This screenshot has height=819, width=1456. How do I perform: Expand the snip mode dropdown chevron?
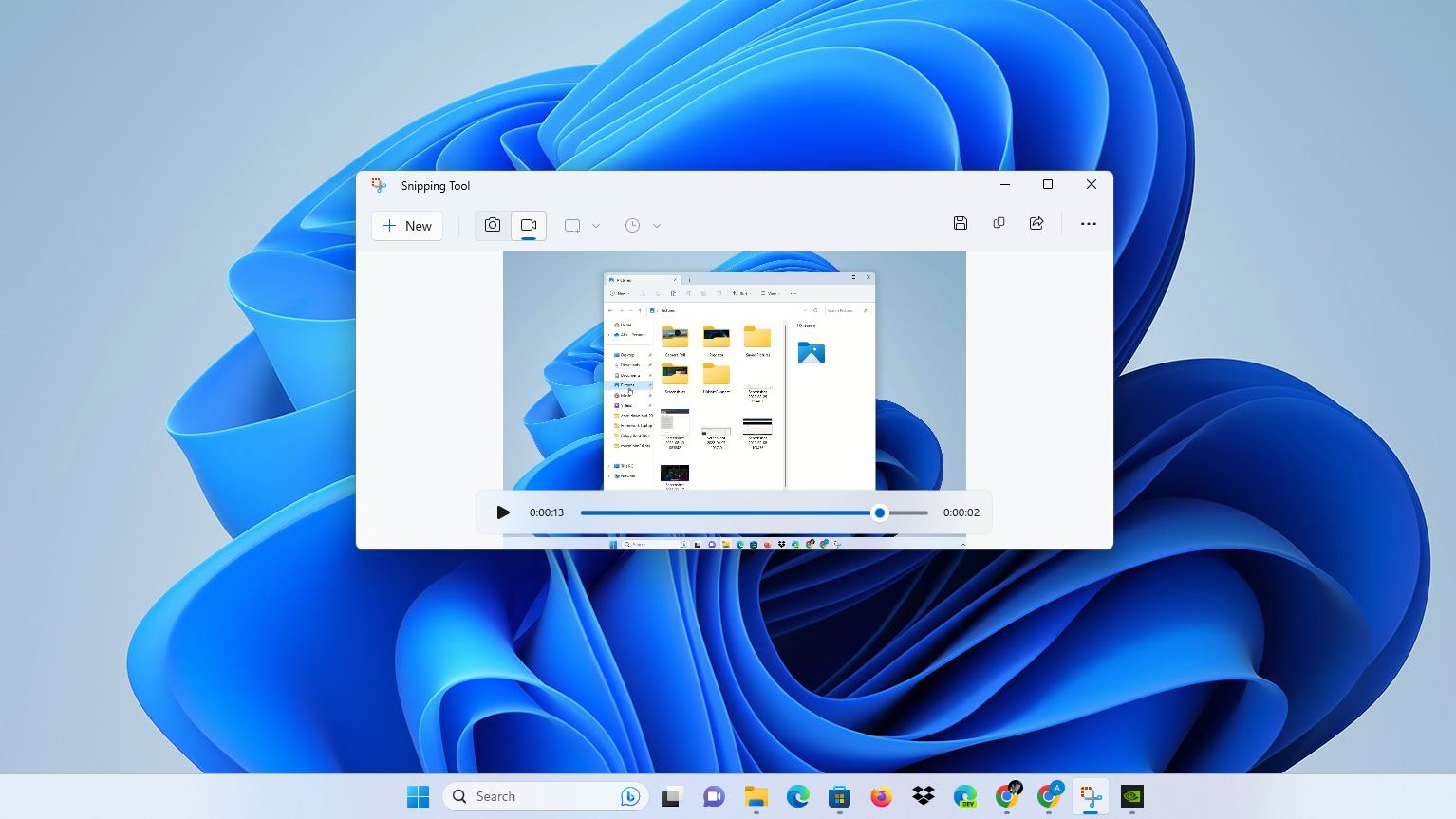[596, 225]
